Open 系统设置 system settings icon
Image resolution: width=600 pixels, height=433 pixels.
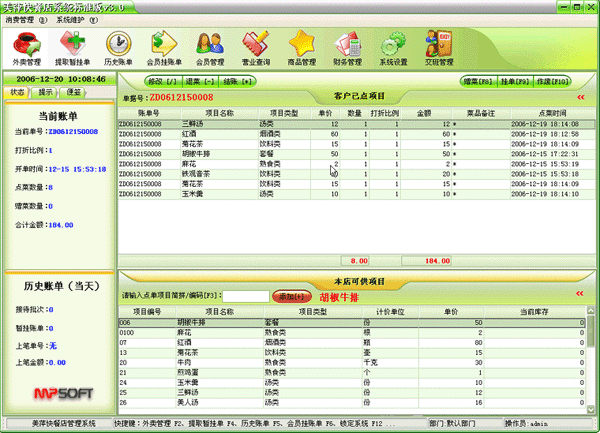pos(392,45)
